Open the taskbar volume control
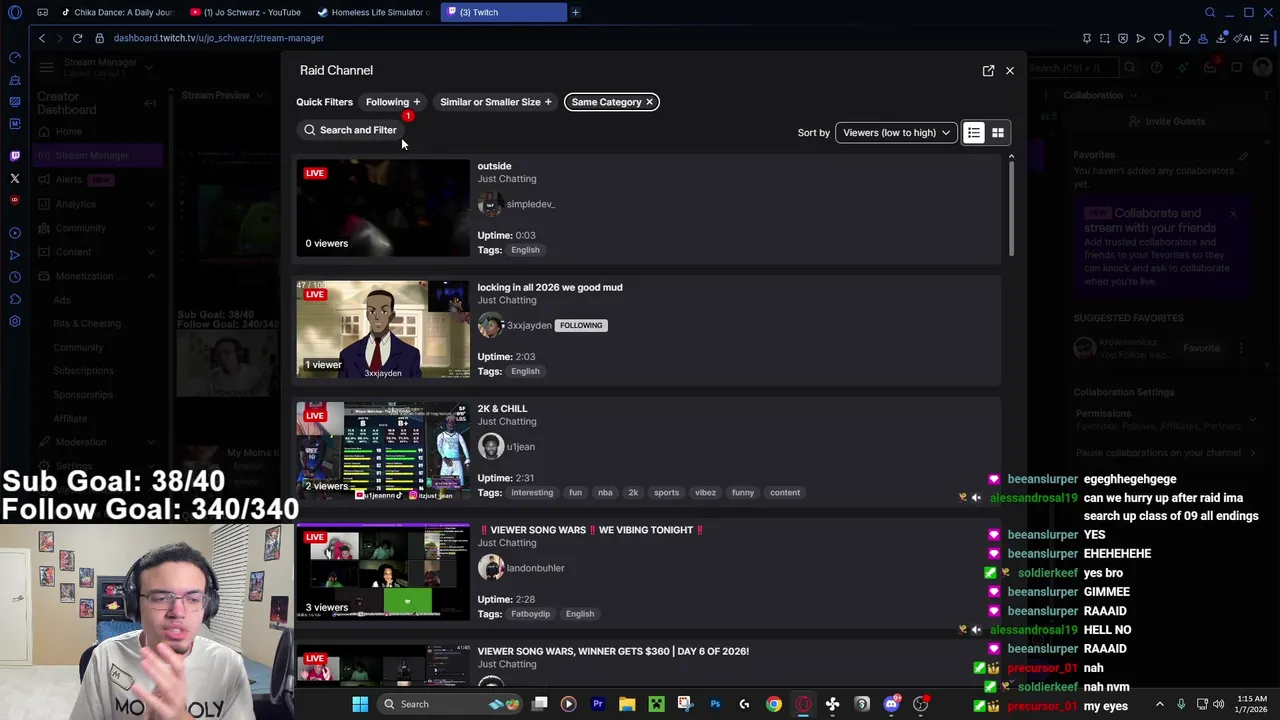This screenshot has width=1280, height=720. click(x=1221, y=704)
